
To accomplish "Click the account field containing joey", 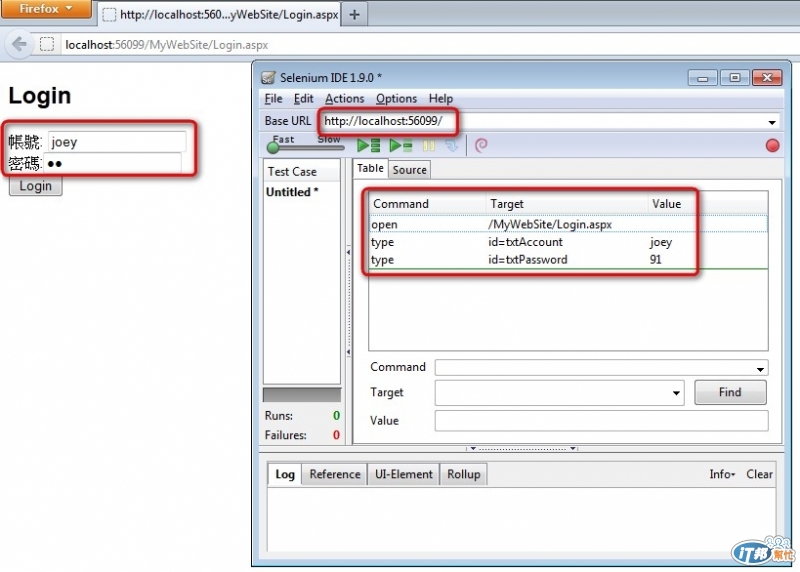I will point(117,141).
